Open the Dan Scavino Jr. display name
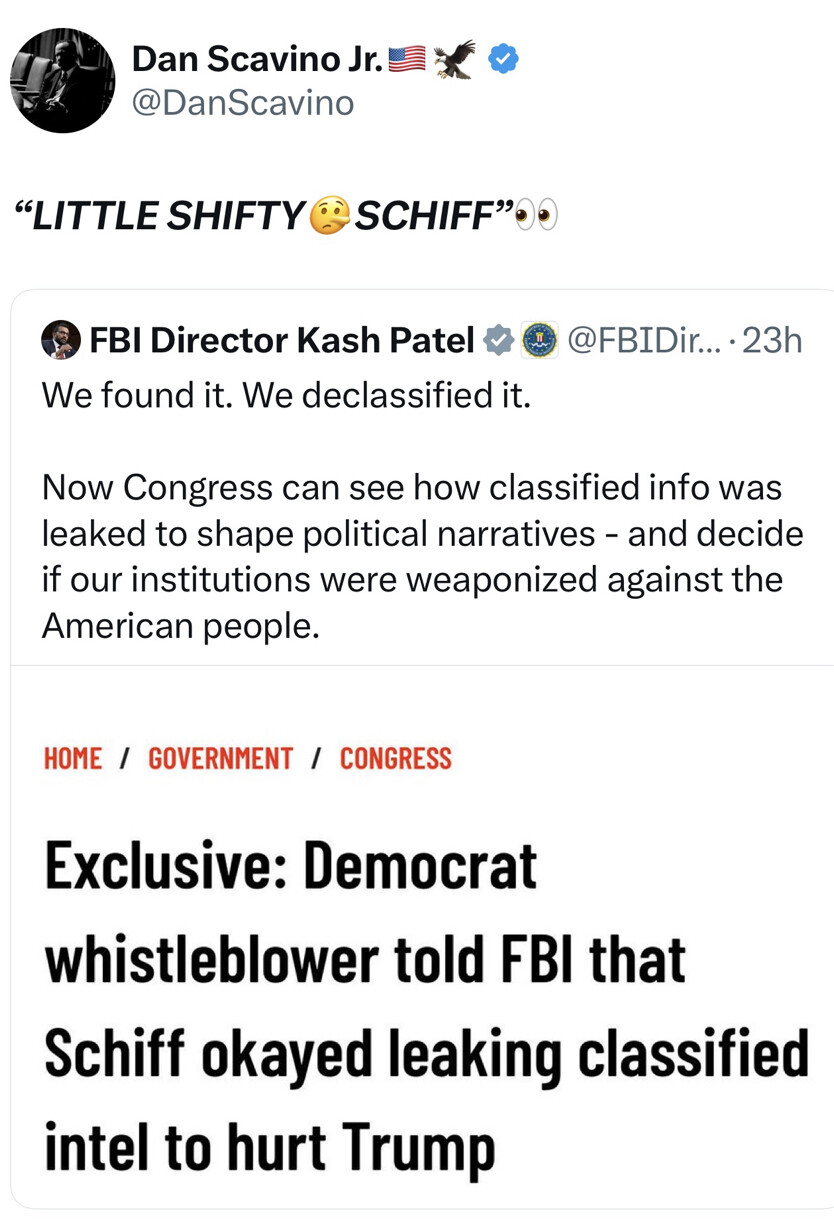 click(257, 61)
